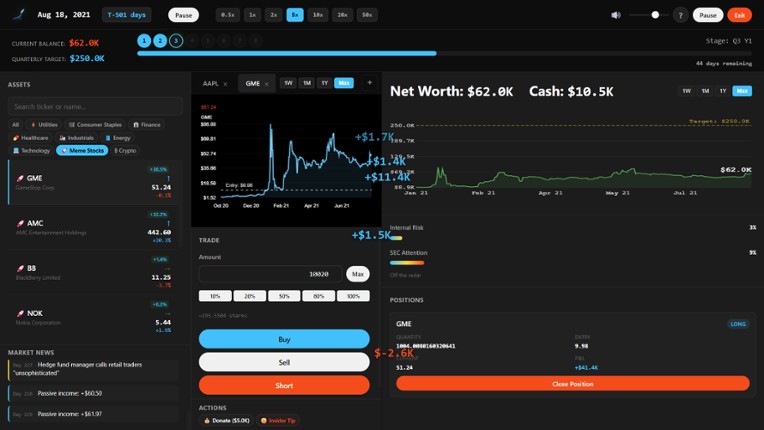Click the Close Position button for GME
This screenshot has width=764, height=430.
[572, 384]
